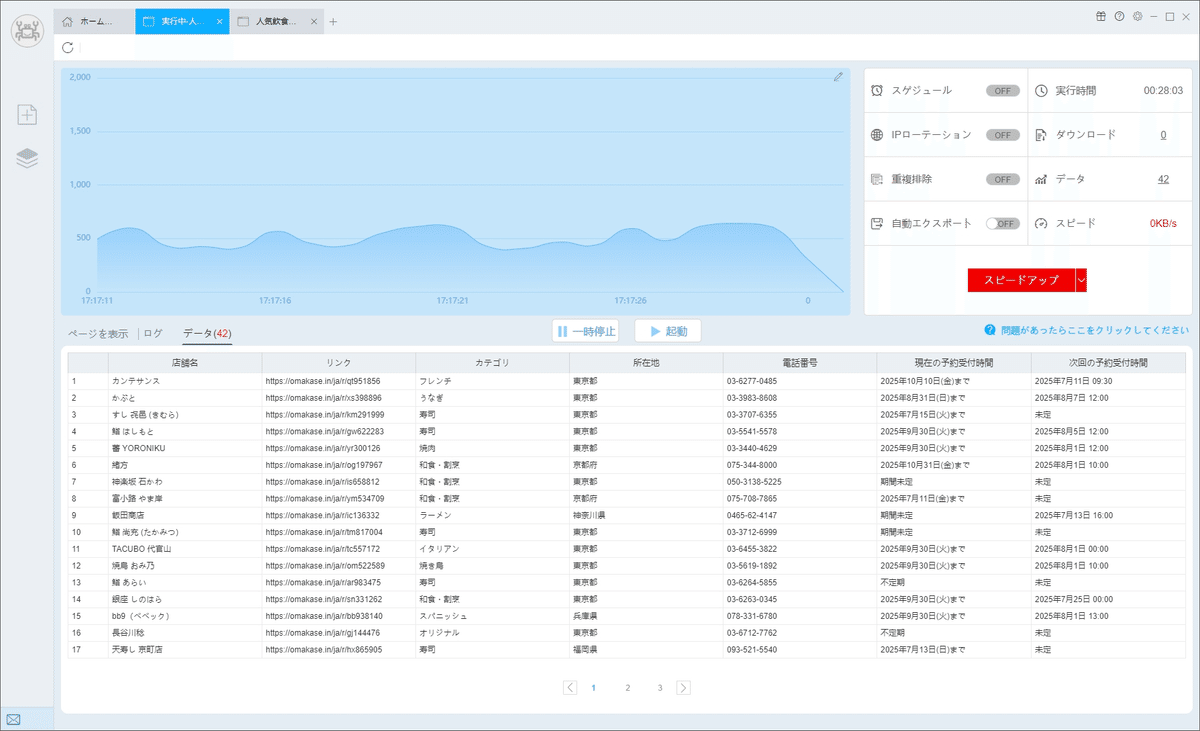
Task: Add a new tab with plus button
Action: coord(333,21)
